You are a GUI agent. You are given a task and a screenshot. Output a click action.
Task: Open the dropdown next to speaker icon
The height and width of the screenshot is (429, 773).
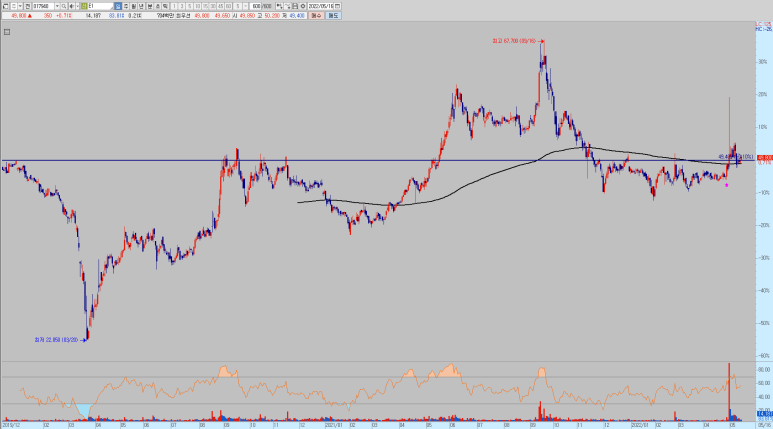pyautogui.click(x=77, y=6)
